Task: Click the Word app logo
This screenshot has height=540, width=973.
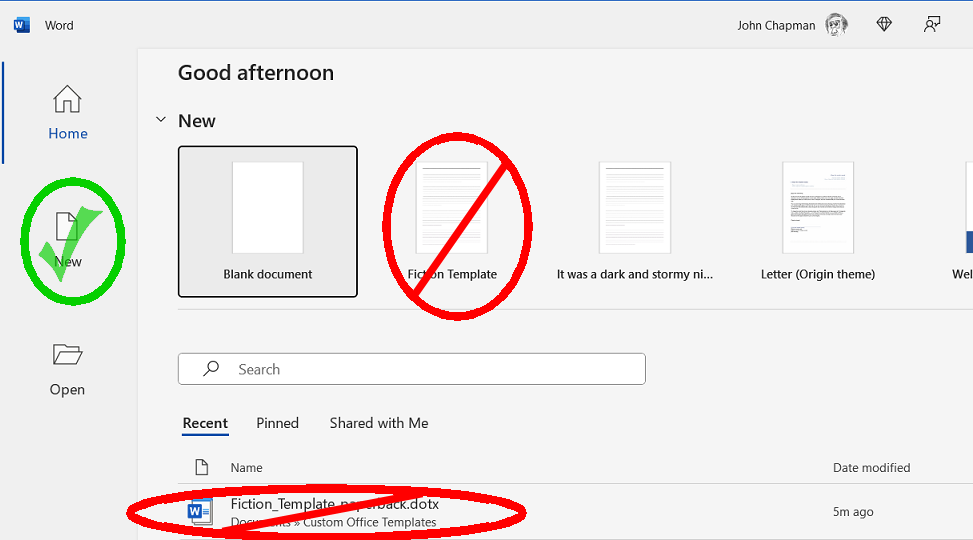Action: [22, 25]
